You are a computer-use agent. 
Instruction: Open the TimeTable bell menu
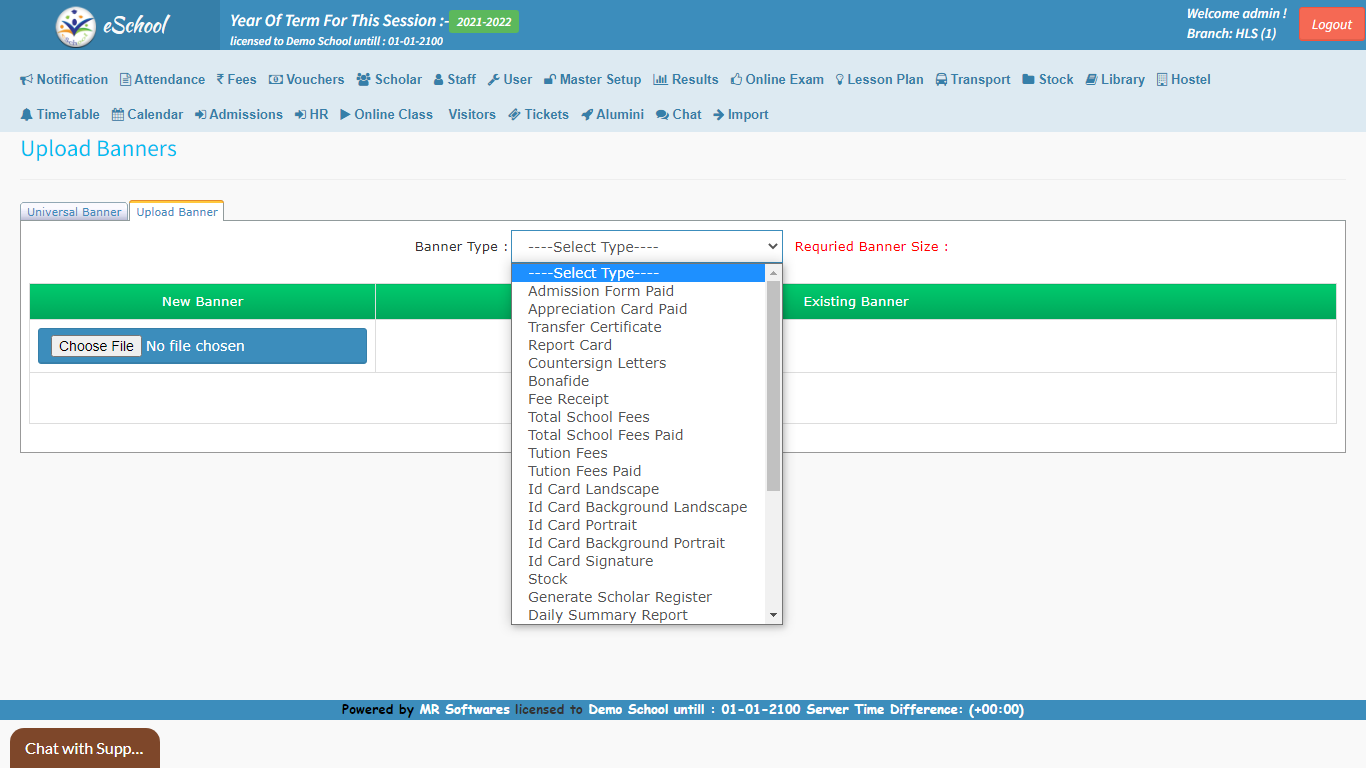60,115
